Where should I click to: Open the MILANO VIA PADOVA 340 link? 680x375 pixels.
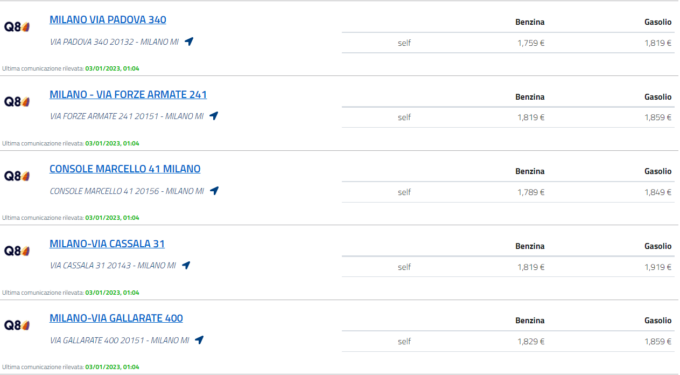click(108, 20)
